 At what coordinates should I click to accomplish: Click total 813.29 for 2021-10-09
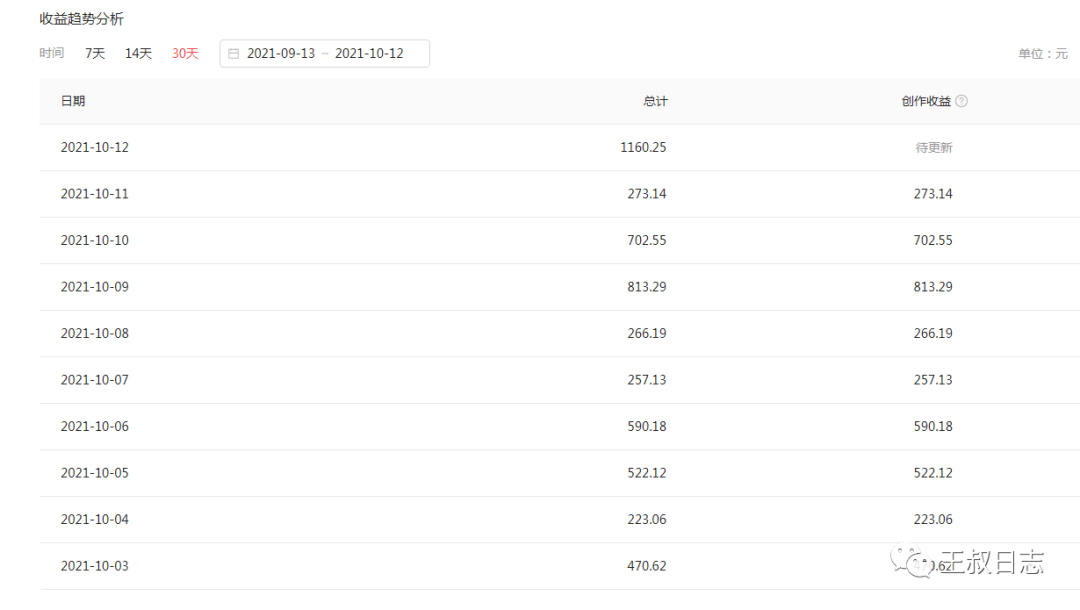point(647,287)
